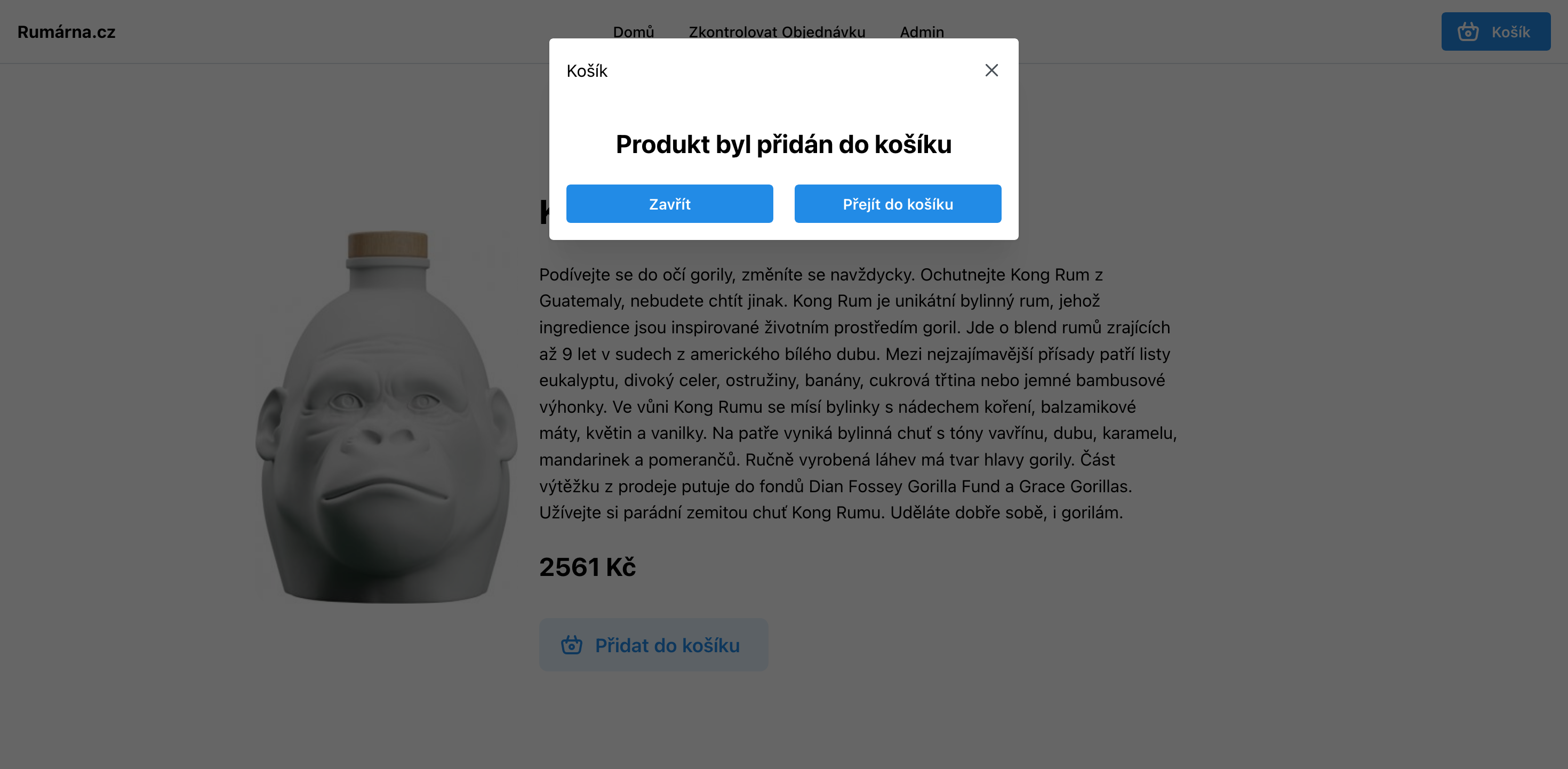Click the partially hidden product title behind dialog

tap(544, 212)
